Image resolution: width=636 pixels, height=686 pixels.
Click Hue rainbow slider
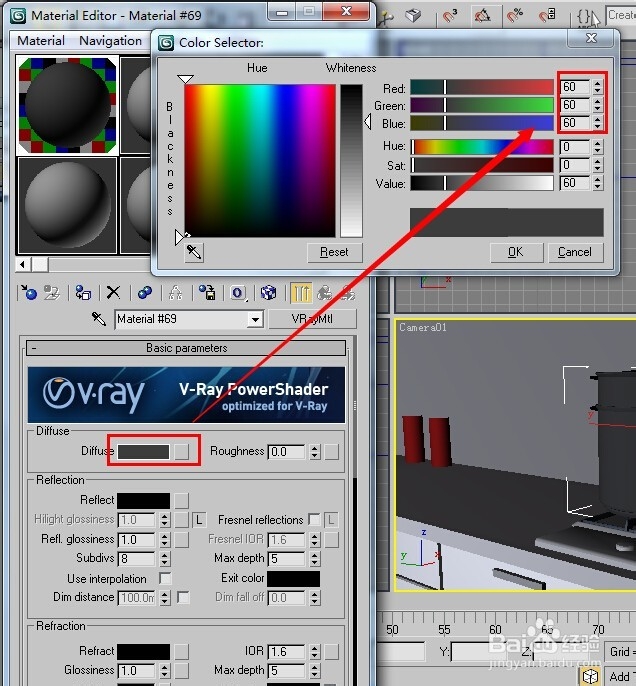coord(482,147)
